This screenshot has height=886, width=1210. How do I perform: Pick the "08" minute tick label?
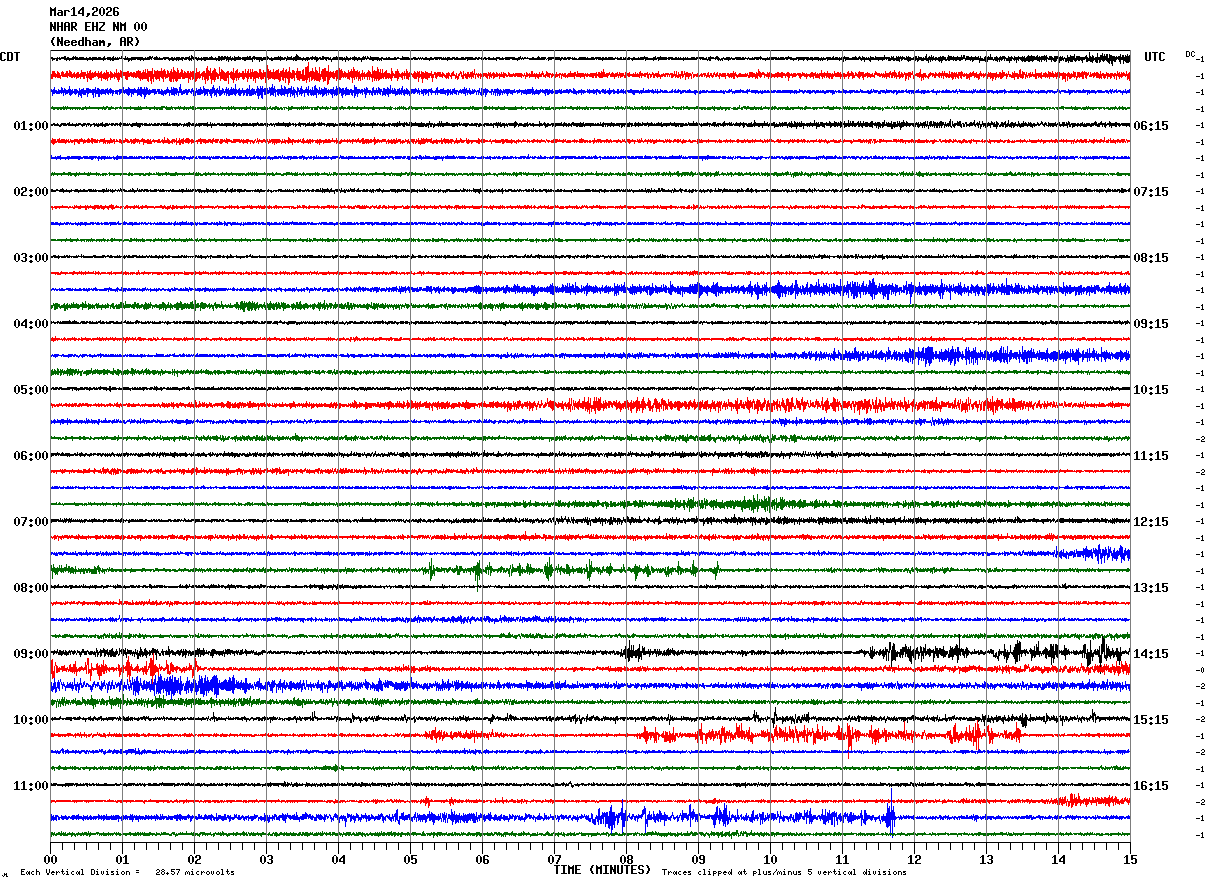[626, 860]
